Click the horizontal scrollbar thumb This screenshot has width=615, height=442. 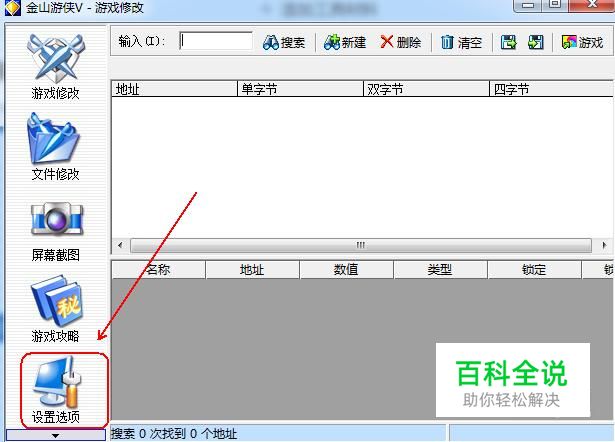pyautogui.click(x=360, y=246)
